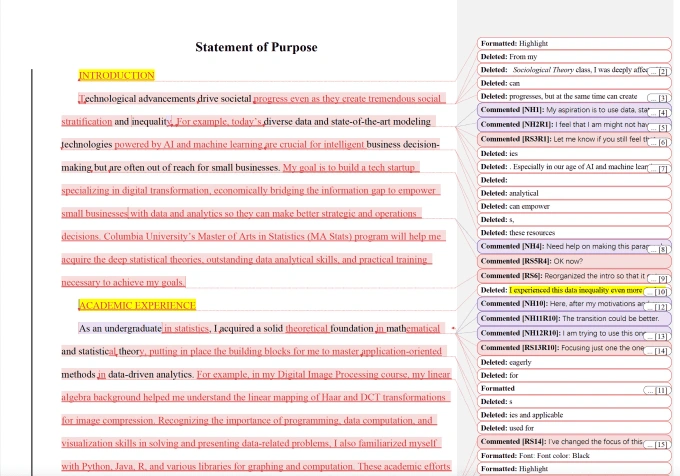This screenshot has height=476, width=680.
Task: Expand the Sociological Theory deletion balloon [2]
Action: (659, 72)
